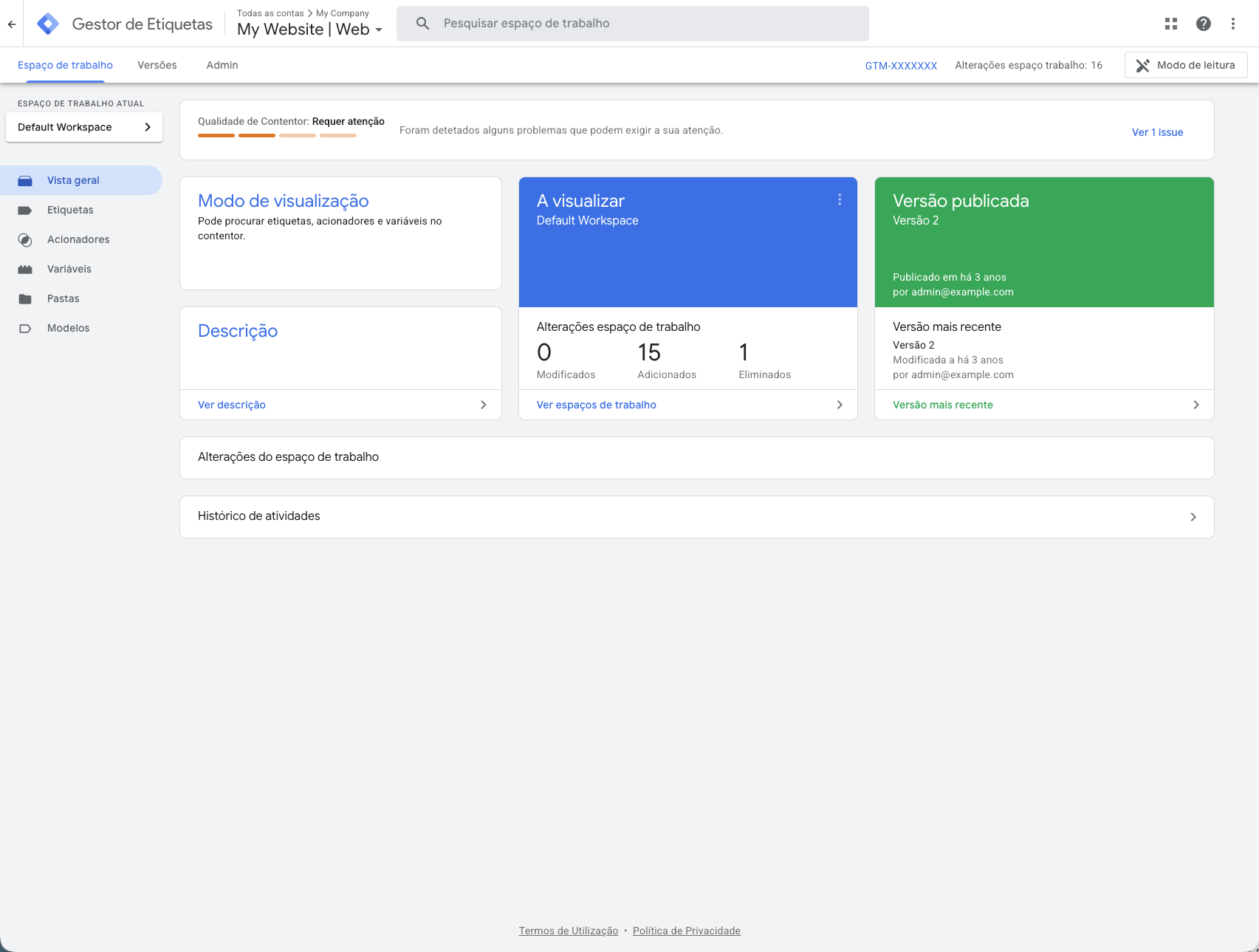The width and height of the screenshot is (1259, 952).
Task: Expand the Histórico de atividades chevron
Action: 1193,517
